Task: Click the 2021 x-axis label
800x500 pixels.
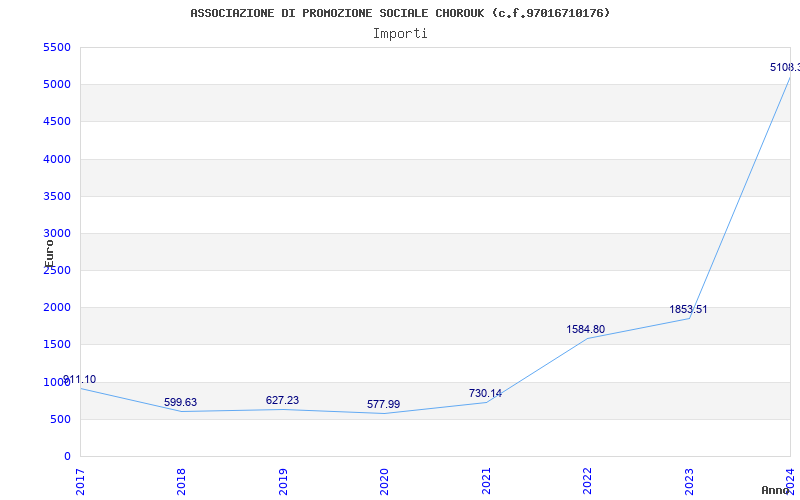Action: click(486, 482)
